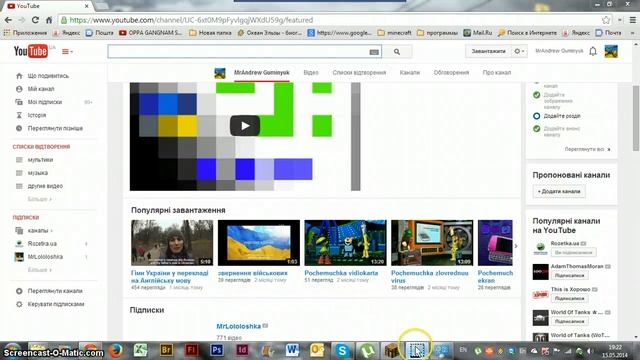Open Firefox from the taskbar

tap(116, 350)
